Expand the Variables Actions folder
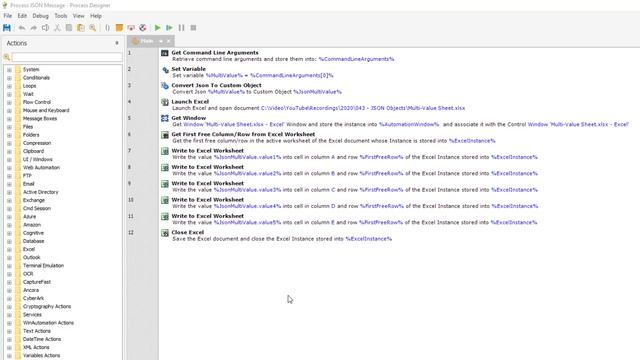Image resolution: width=640 pixels, height=360 pixels. click(9, 356)
